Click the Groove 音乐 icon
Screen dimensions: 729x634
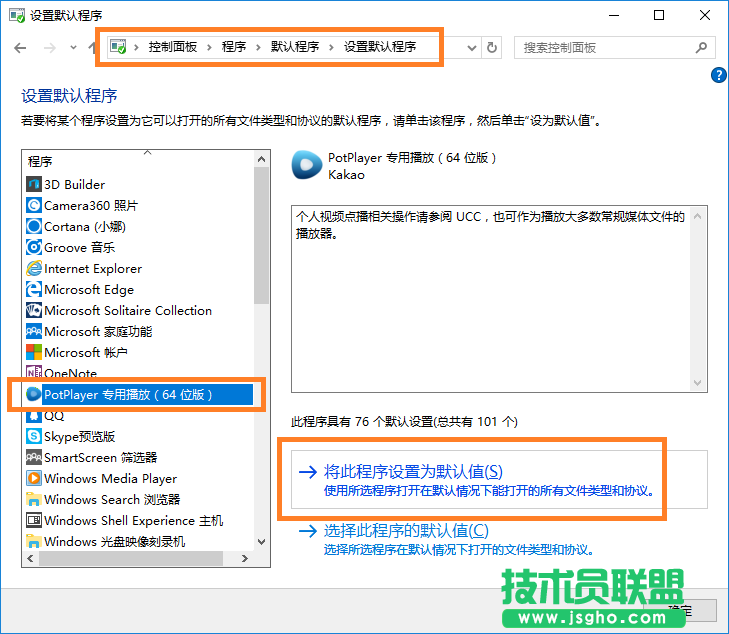(x=33, y=247)
